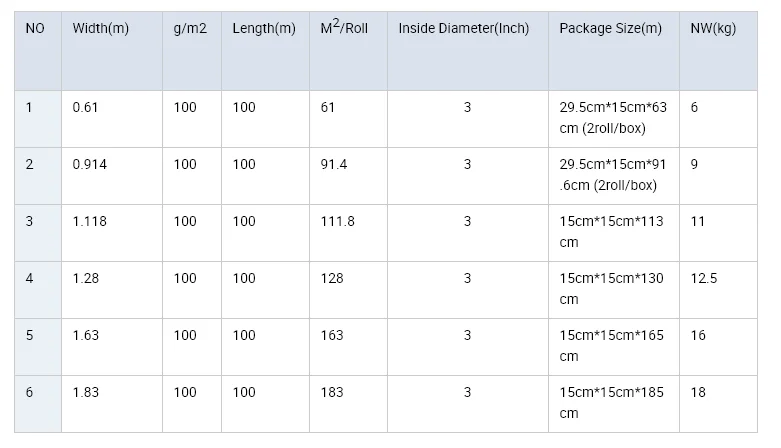The image size is (781, 448).
Task: Click the 1.28 width cell
Action: click(86, 279)
